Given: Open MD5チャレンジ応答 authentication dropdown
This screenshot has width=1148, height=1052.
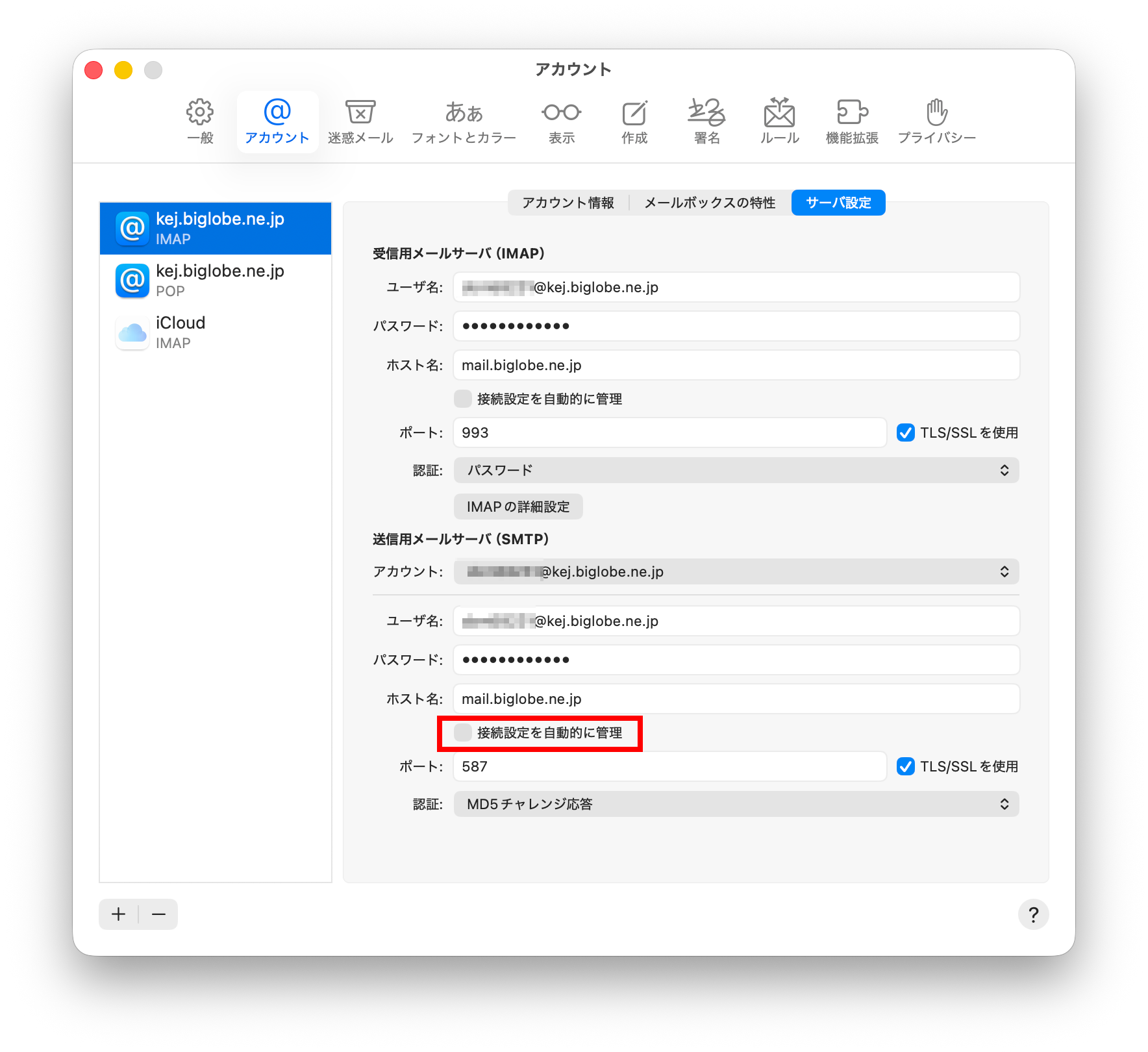Looking at the screenshot, I should [x=736, y=804].
